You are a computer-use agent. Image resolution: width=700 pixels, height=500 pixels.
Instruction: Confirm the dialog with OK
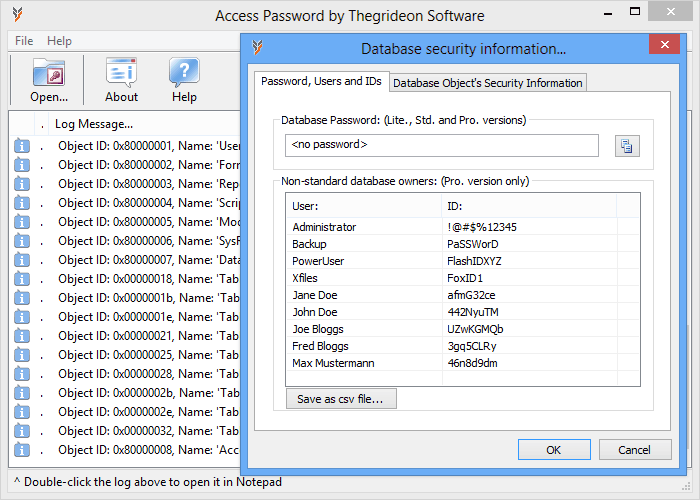[554, 450]
